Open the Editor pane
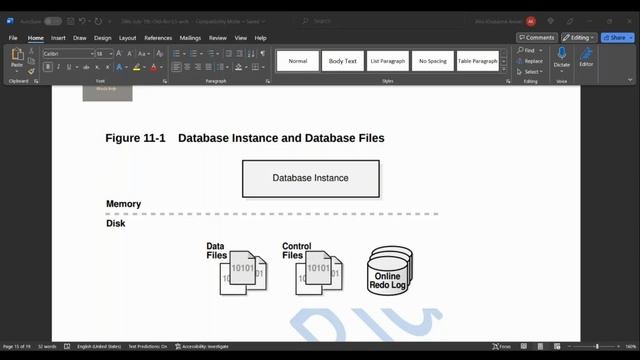 (x=586, y=58)
